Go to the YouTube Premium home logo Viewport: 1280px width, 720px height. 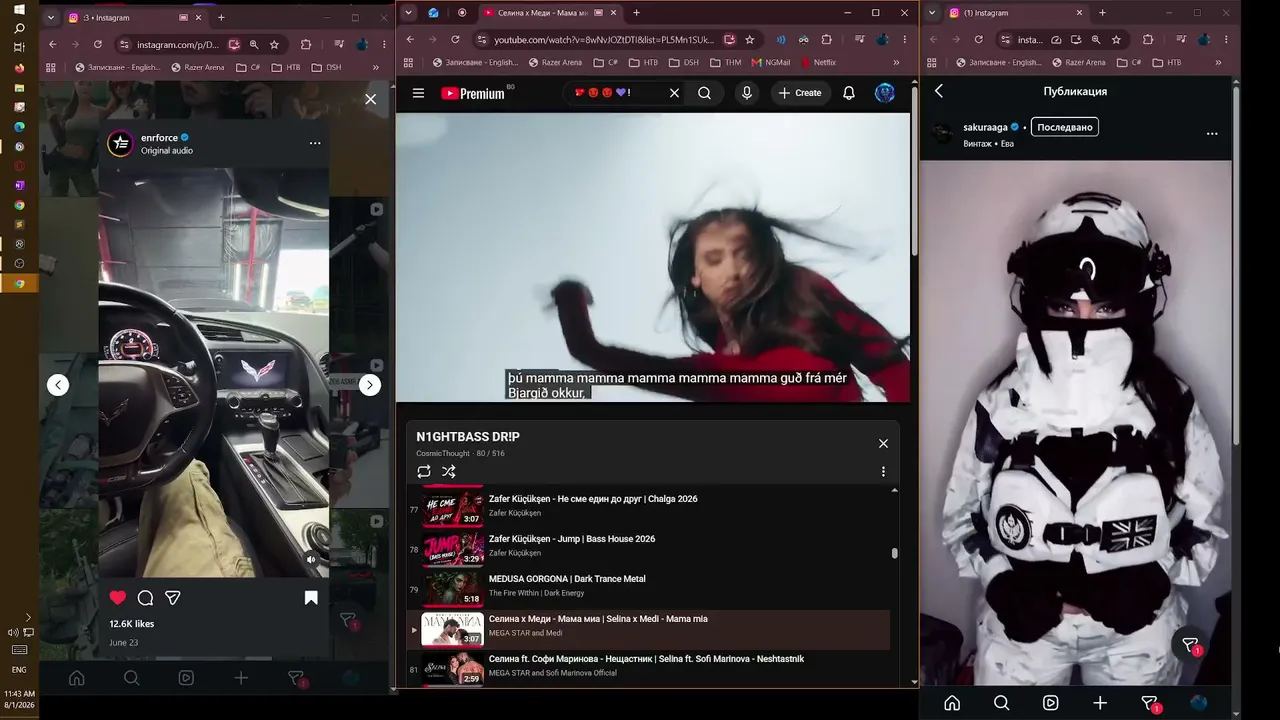tap(473, 93)
